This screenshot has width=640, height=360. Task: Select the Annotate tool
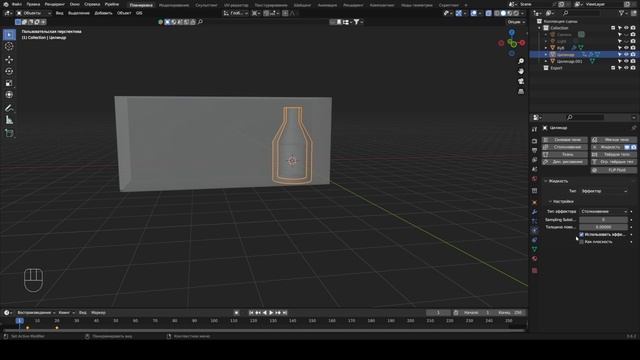(9, 108)
